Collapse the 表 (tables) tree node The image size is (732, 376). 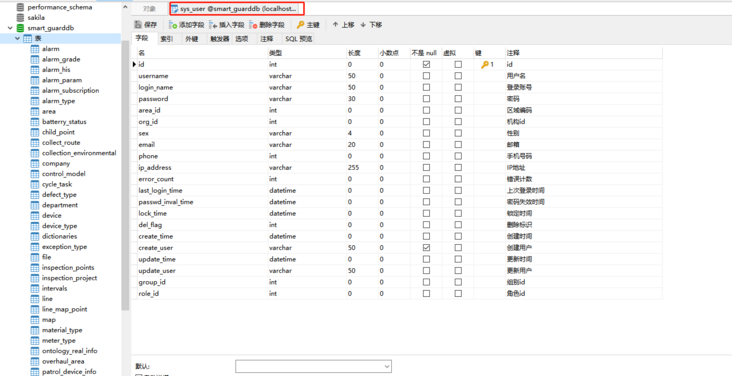click(18, 38)
